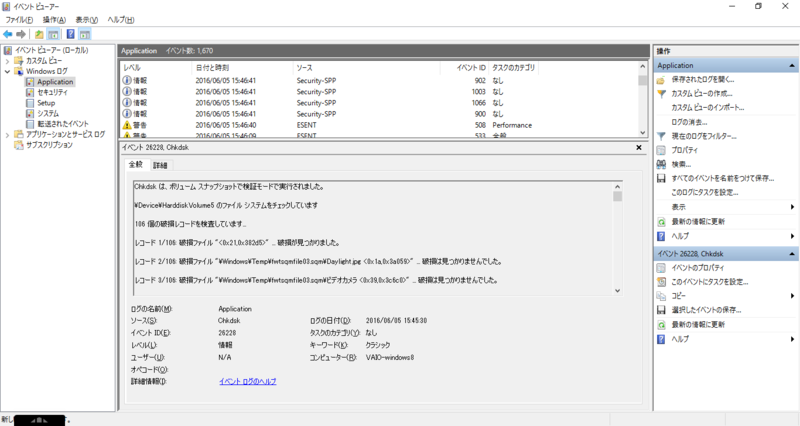Screen dimensions: 800x426
Task: Expand アプリケーションとサービス ログ node
Action: click(7, 135)
